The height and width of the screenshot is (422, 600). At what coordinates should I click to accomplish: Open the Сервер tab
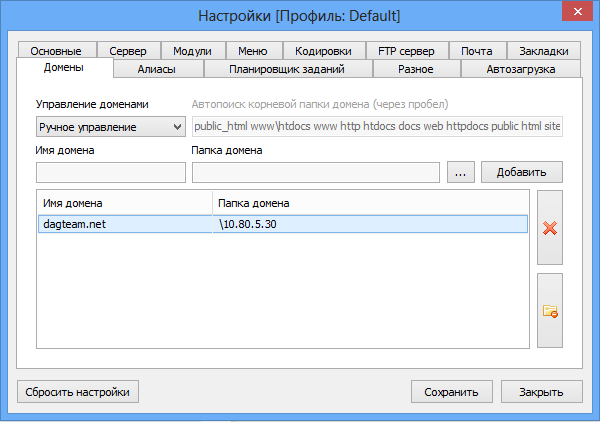coord(128,51)
